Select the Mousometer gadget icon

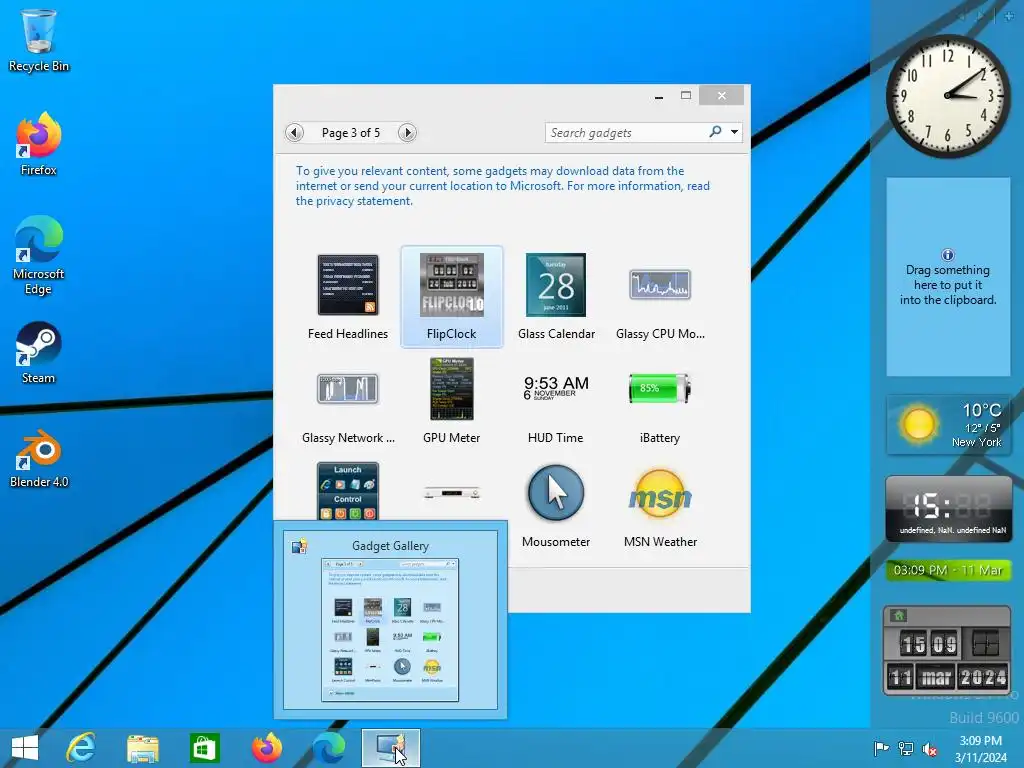point(556,493)
